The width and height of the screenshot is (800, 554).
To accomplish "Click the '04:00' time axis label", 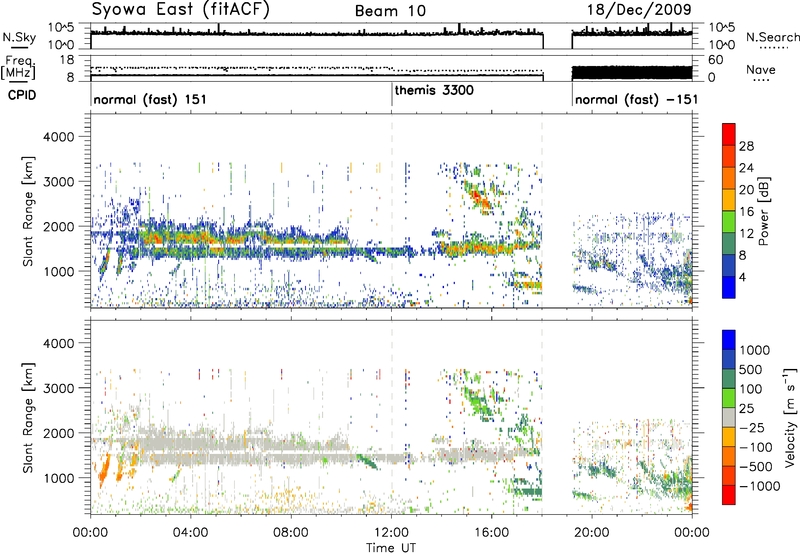I will [190, 533].
